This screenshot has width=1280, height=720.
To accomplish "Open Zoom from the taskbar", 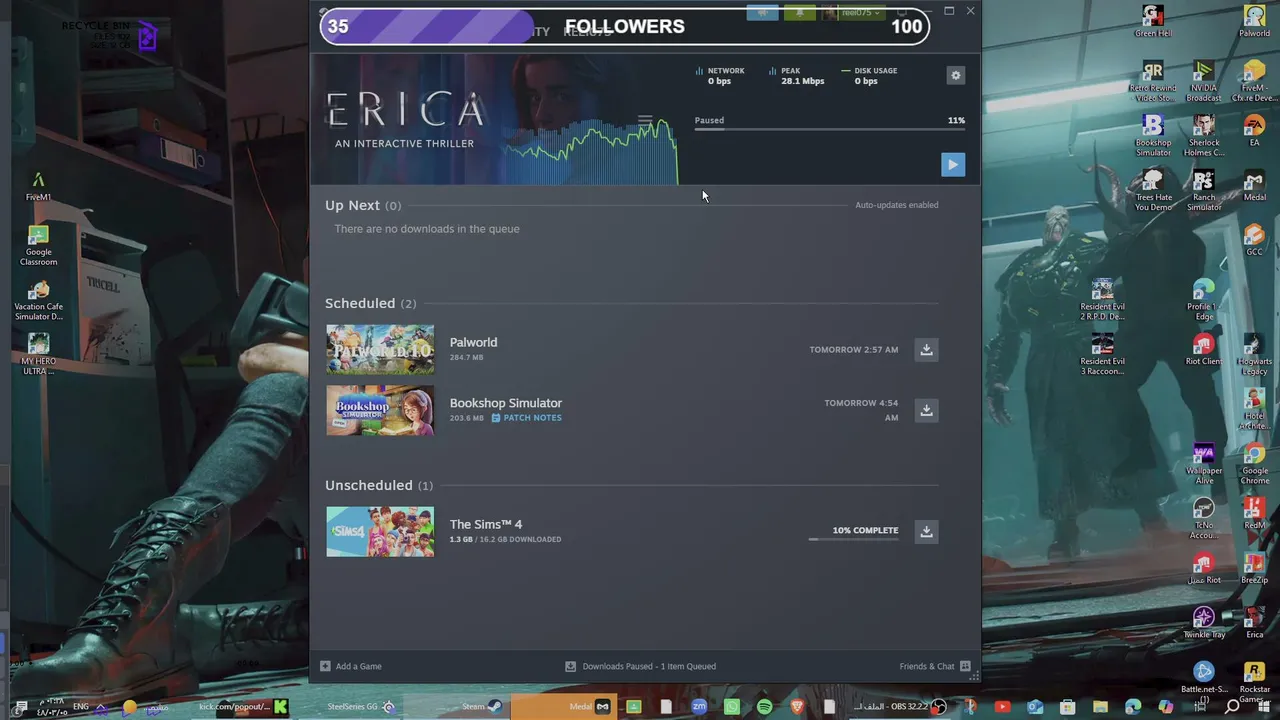I will [699, 707].
